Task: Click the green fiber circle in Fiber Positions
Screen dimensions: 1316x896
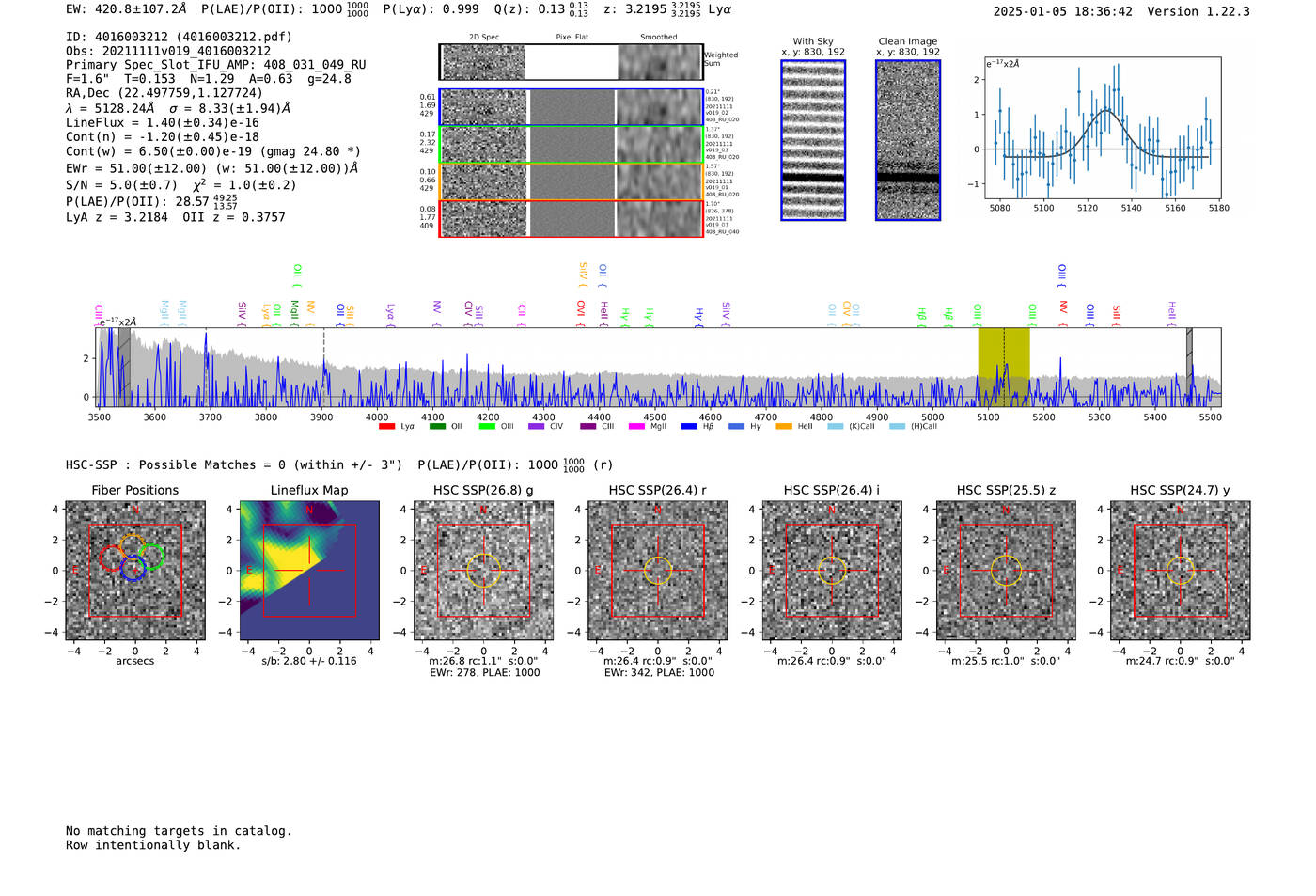Action: pos(151,557)
